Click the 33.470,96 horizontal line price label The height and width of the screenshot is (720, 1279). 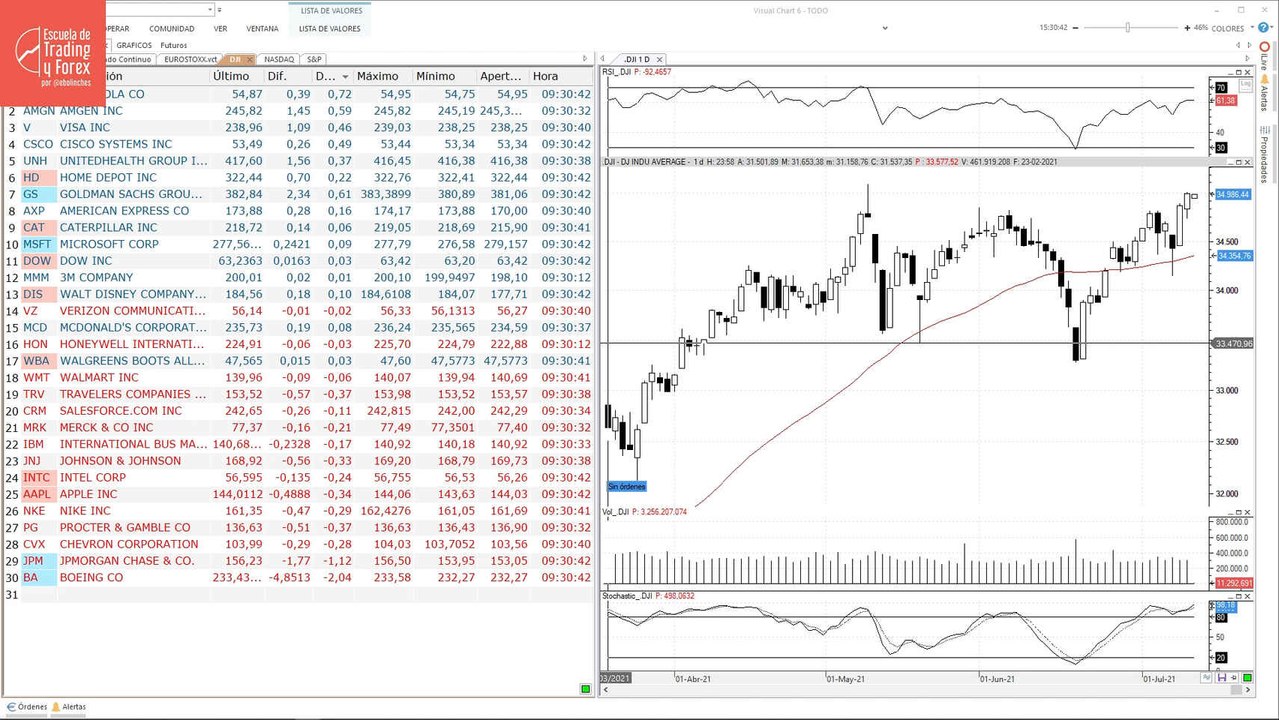click(x=1233, y=344)
